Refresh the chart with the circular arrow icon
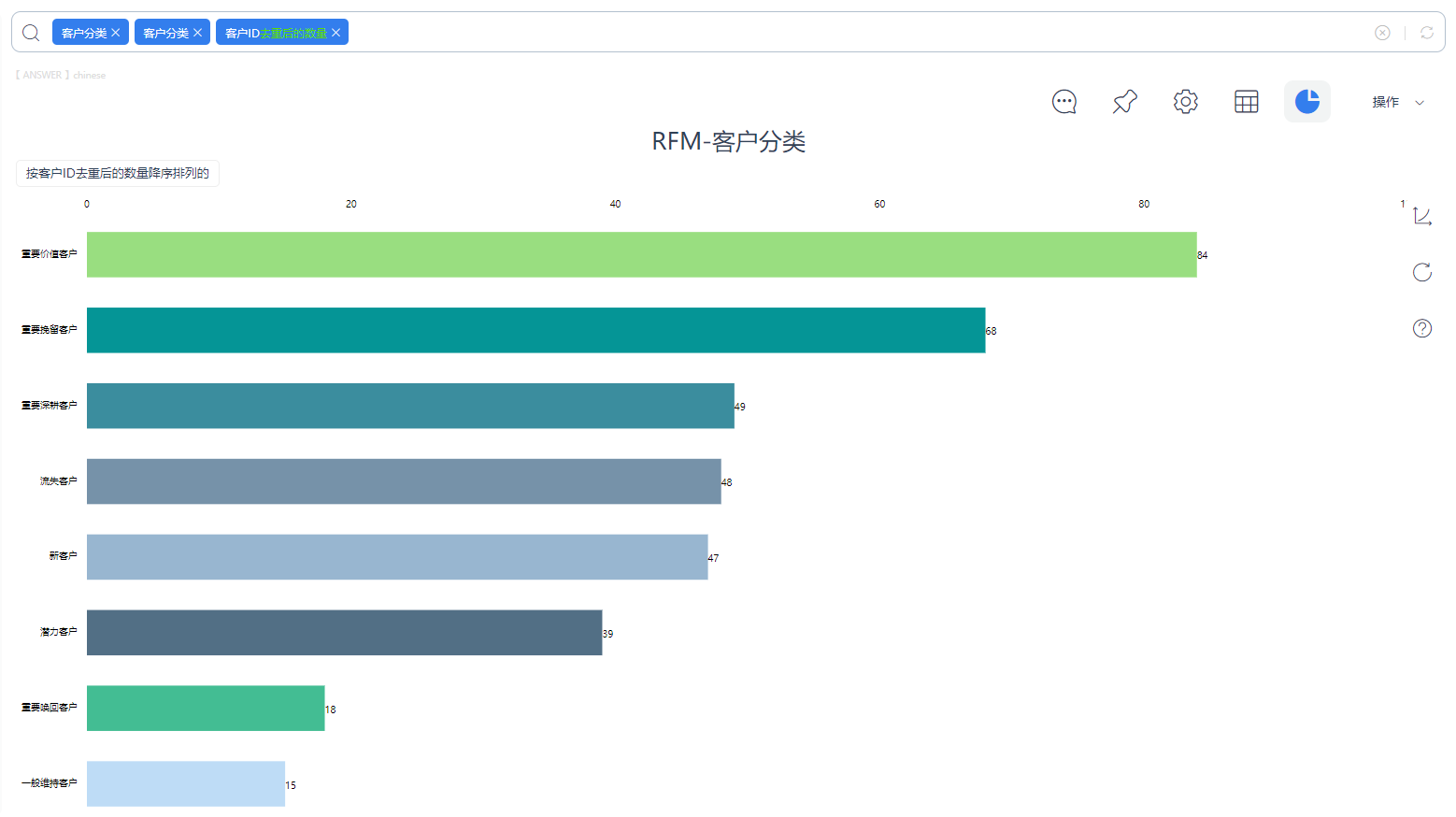 [1421, 273]
